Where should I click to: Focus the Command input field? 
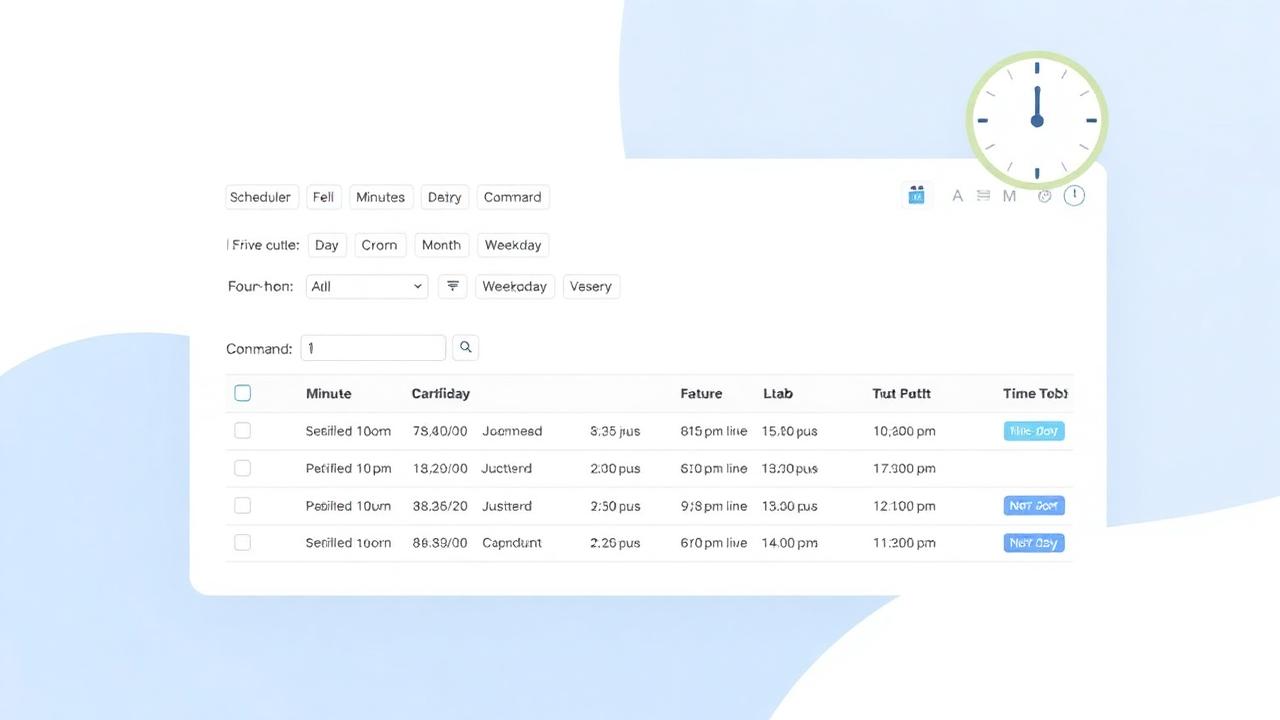click(373, 348)
